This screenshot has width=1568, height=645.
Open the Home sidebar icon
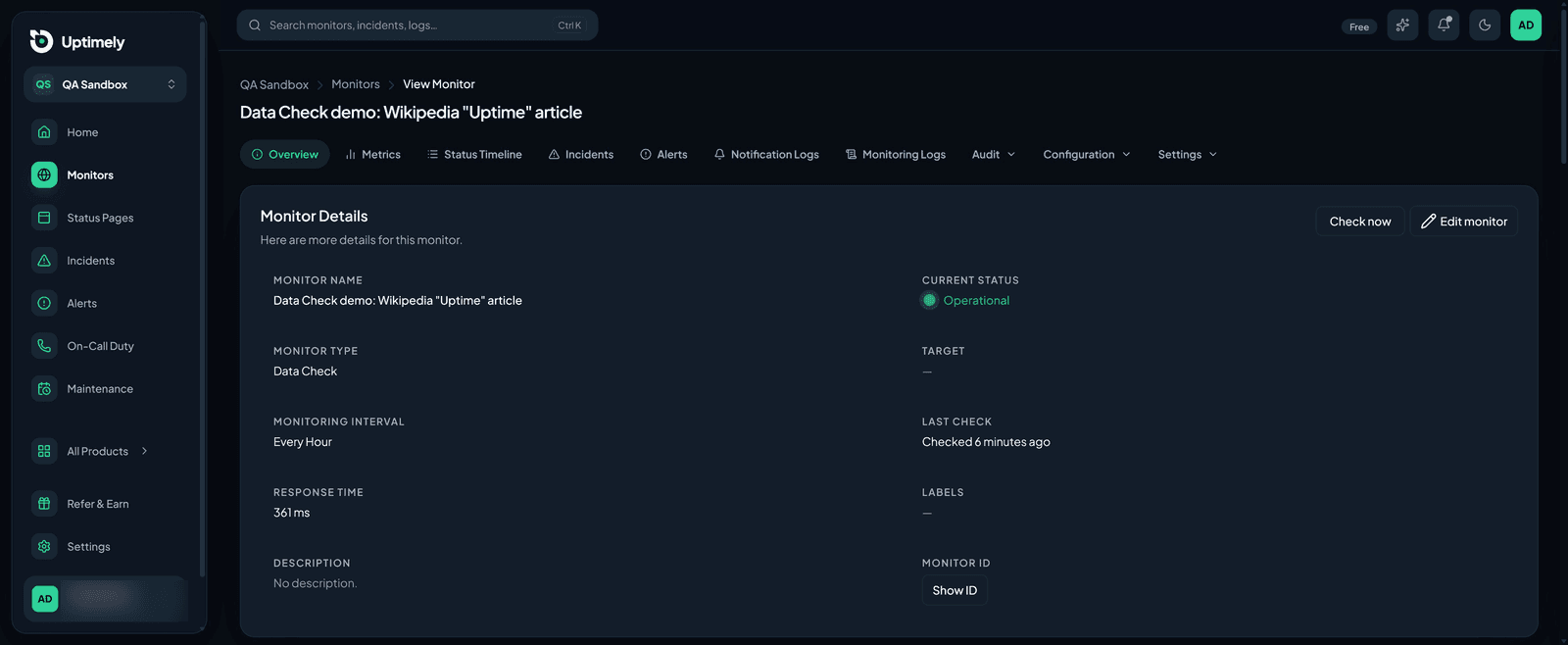point(44,132)
